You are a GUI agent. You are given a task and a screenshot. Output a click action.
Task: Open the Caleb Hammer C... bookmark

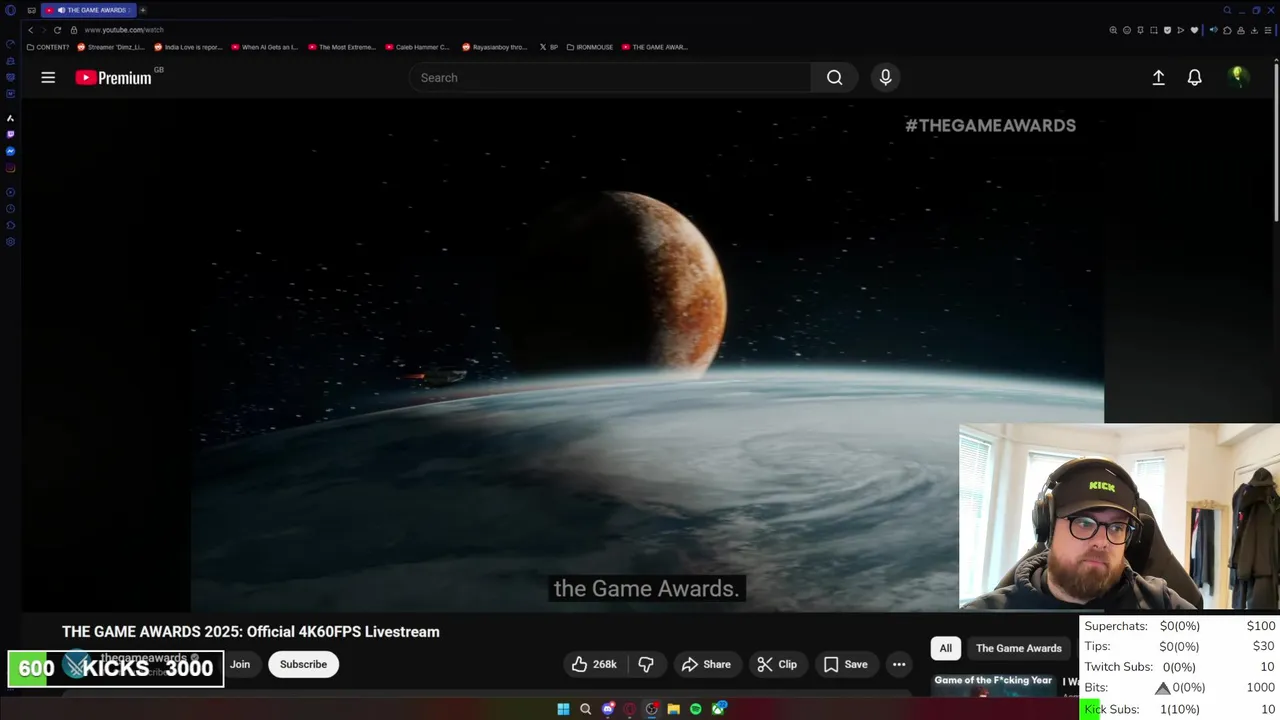tap(419, 47)
